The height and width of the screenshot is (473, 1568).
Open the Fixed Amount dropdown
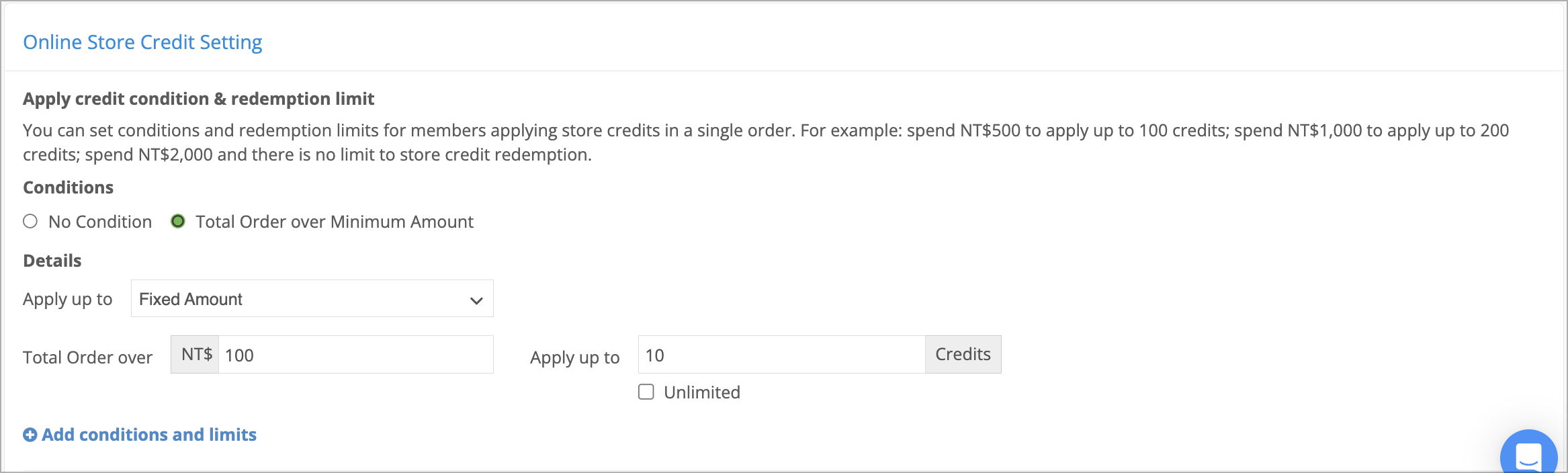[312, 298]
